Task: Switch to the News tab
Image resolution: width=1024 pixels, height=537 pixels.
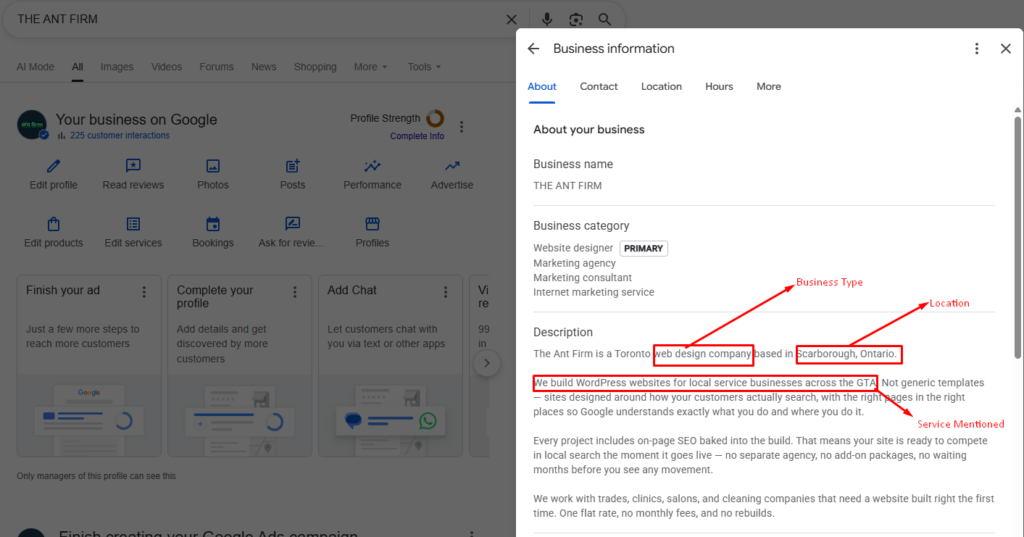Action: coord(264,67)
